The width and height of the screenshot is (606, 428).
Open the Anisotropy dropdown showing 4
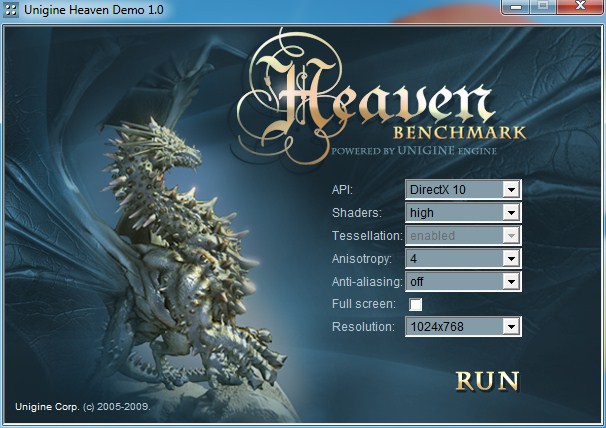point(463,259)
